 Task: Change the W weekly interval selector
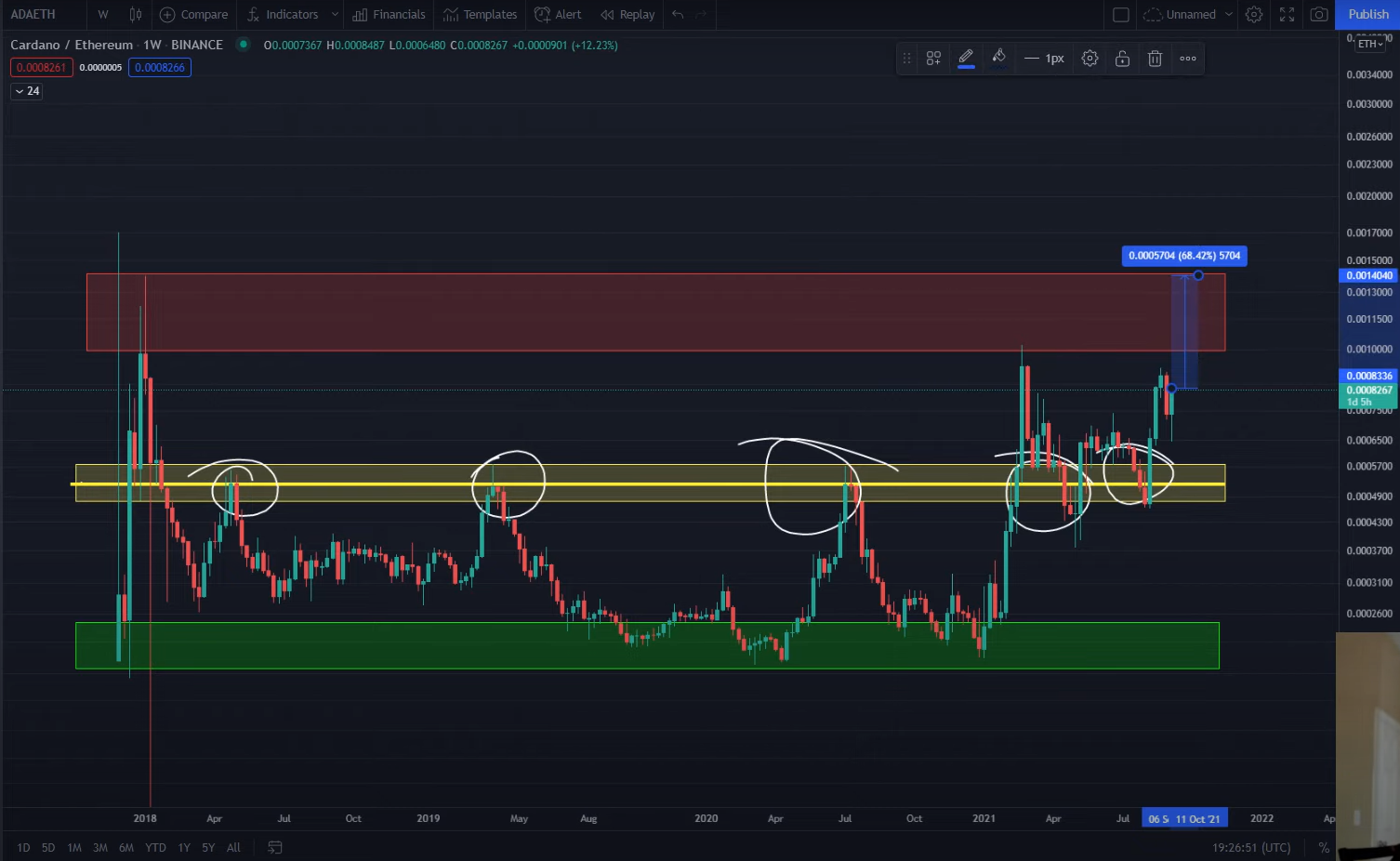click(x=103, y=14)
